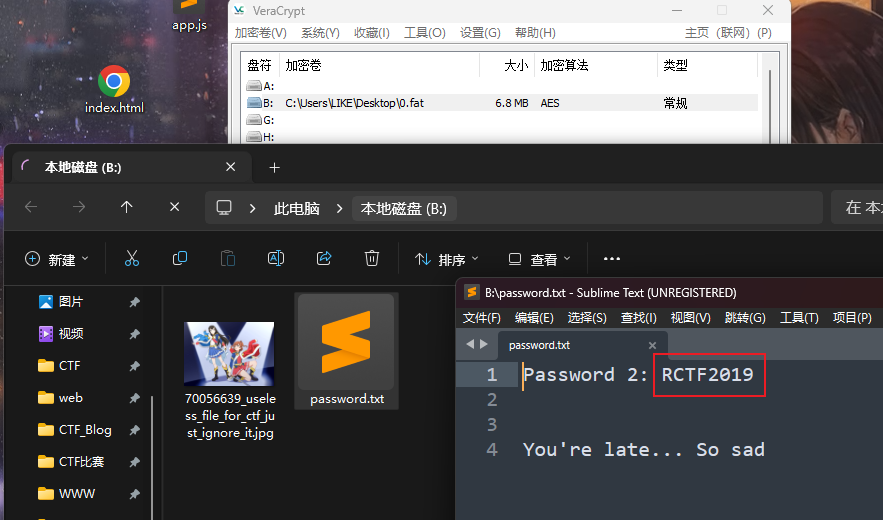
Task: Go up one folder level in Explorer
Action: click(127, 207)
